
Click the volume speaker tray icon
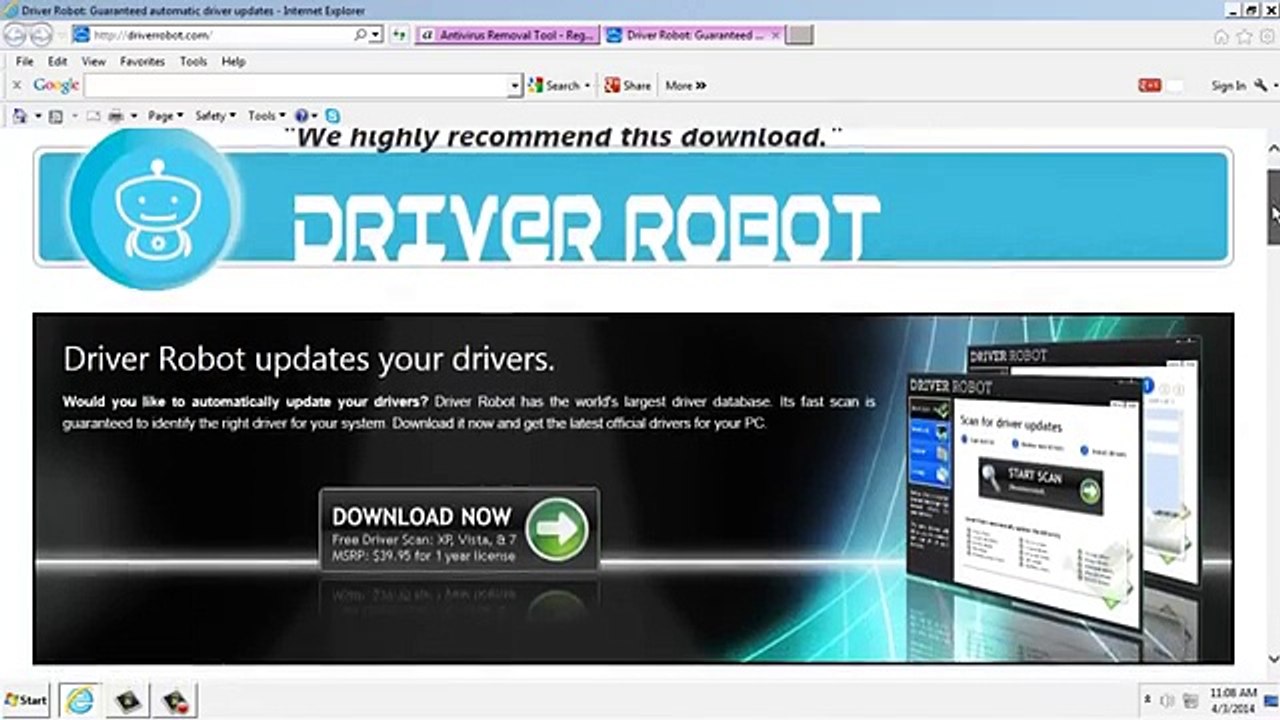1168,701
